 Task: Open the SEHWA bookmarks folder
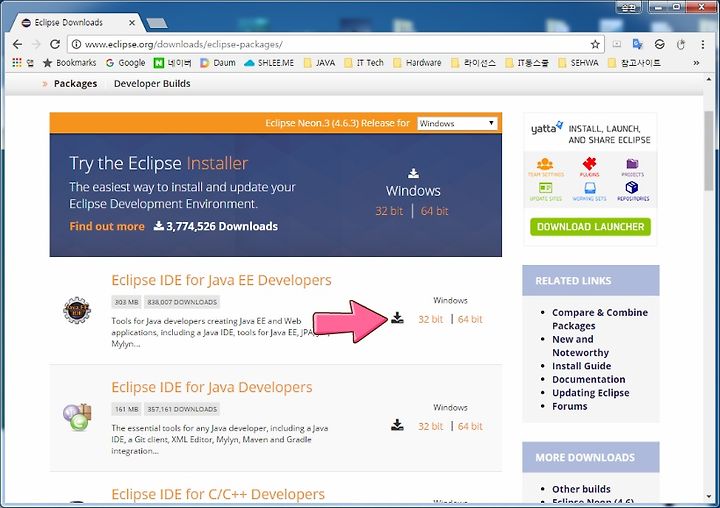579,62
